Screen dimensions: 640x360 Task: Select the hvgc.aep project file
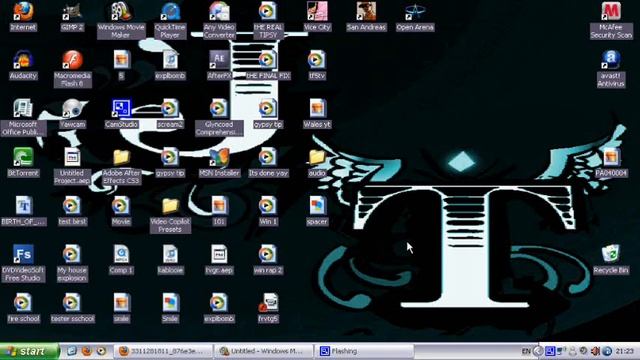(x=219, y=260)
